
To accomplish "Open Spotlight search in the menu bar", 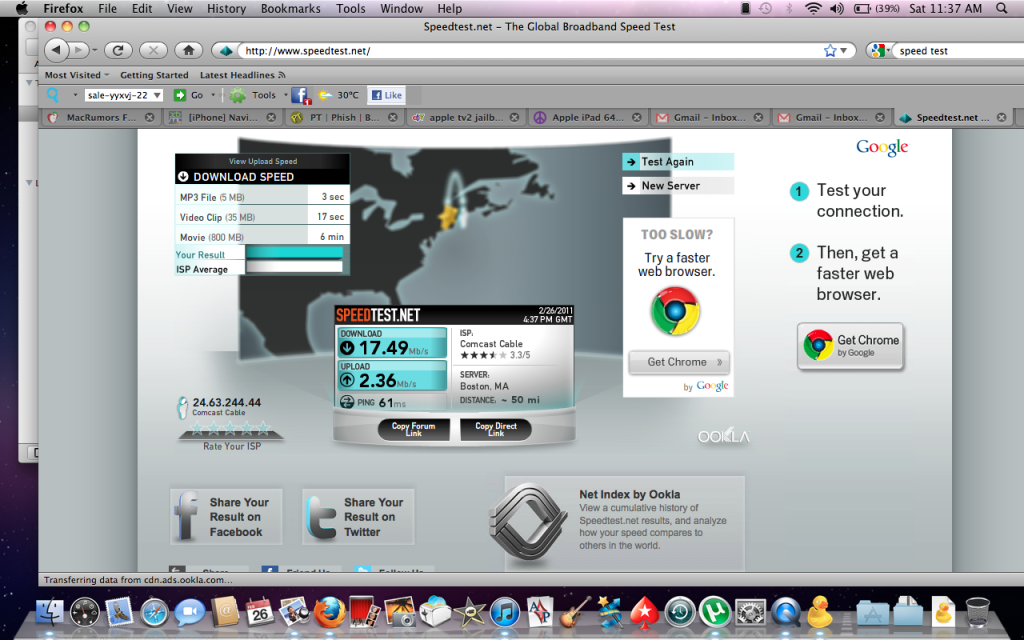I will [1002, 8].
